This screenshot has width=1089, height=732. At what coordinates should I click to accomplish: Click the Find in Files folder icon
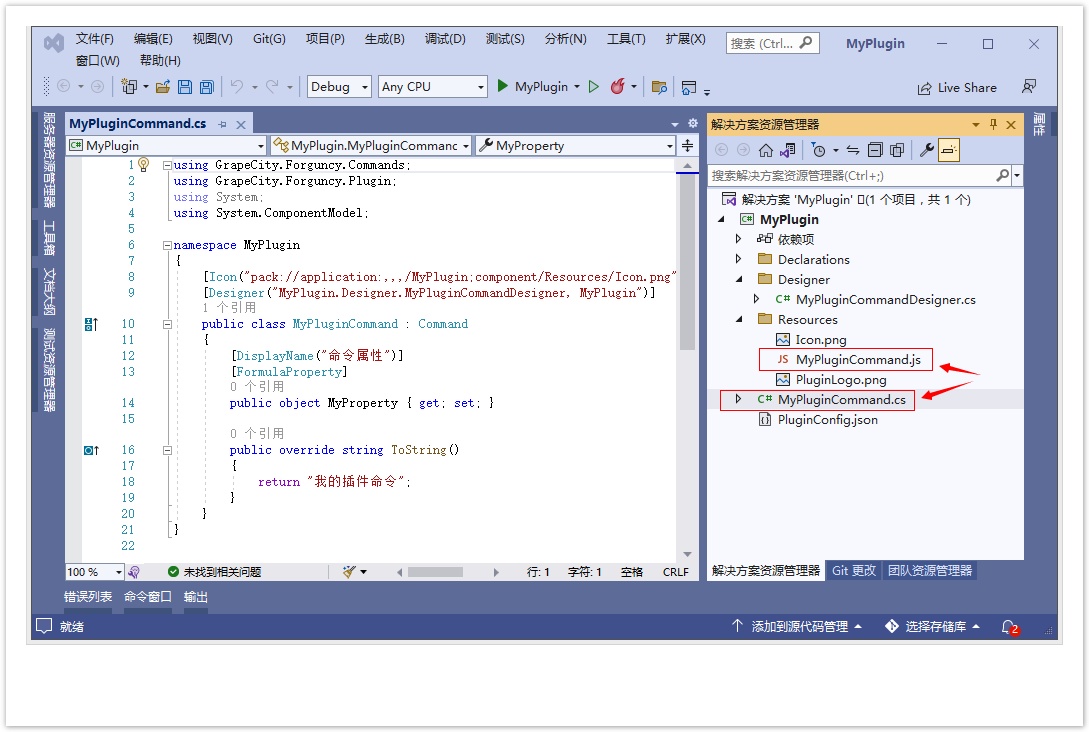[659, 87]
